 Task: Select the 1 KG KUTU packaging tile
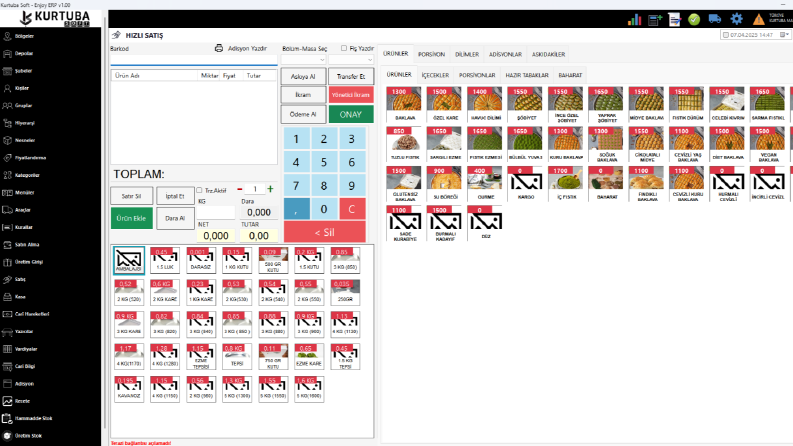pos(237,260)
